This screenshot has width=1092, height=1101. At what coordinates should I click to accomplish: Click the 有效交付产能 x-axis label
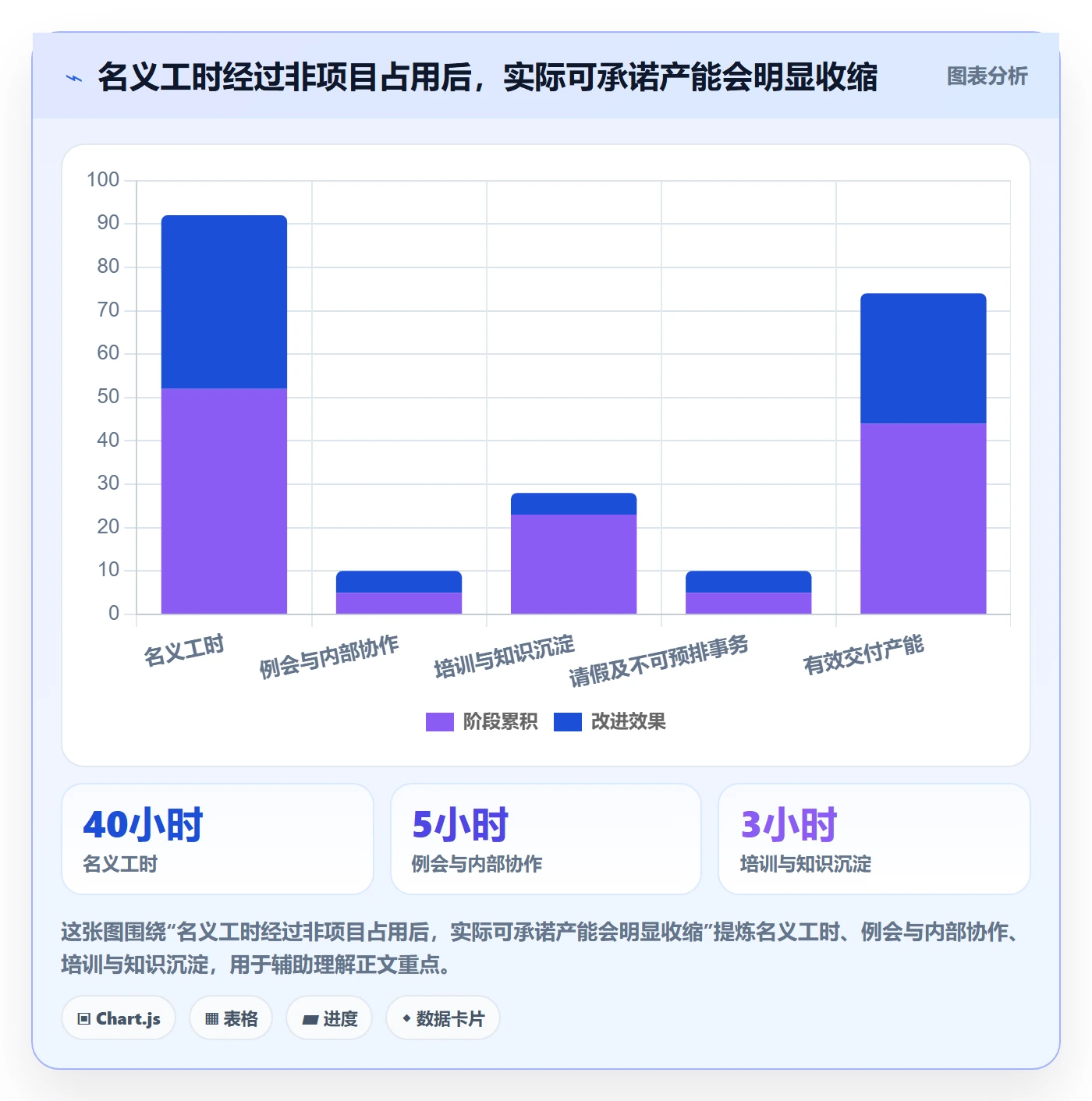(863, 654)
